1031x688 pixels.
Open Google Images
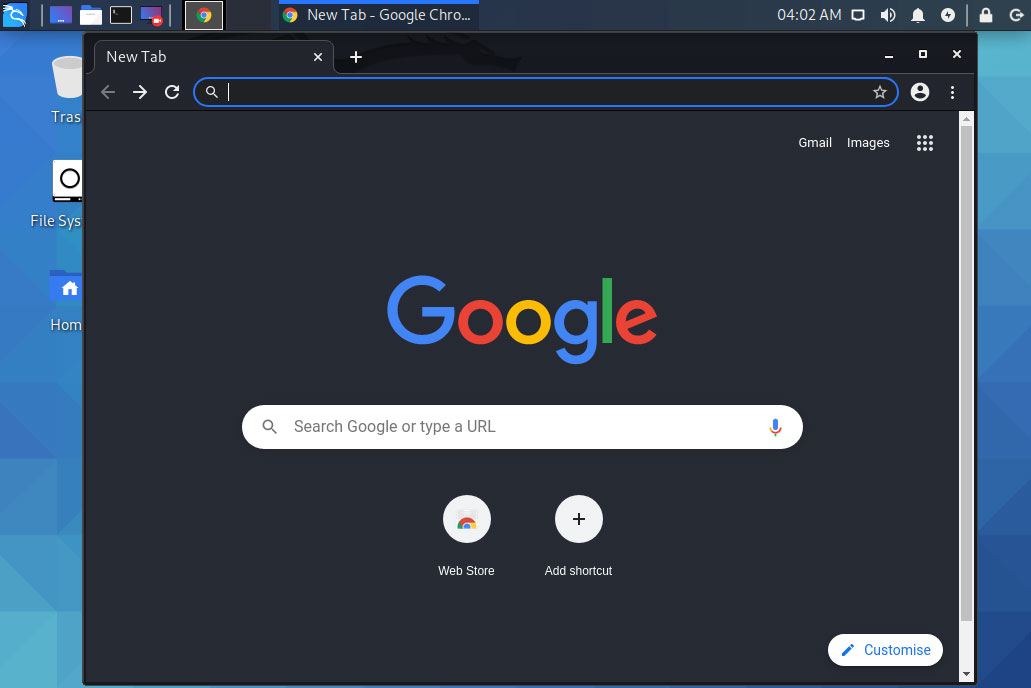[x=868, y=142]
